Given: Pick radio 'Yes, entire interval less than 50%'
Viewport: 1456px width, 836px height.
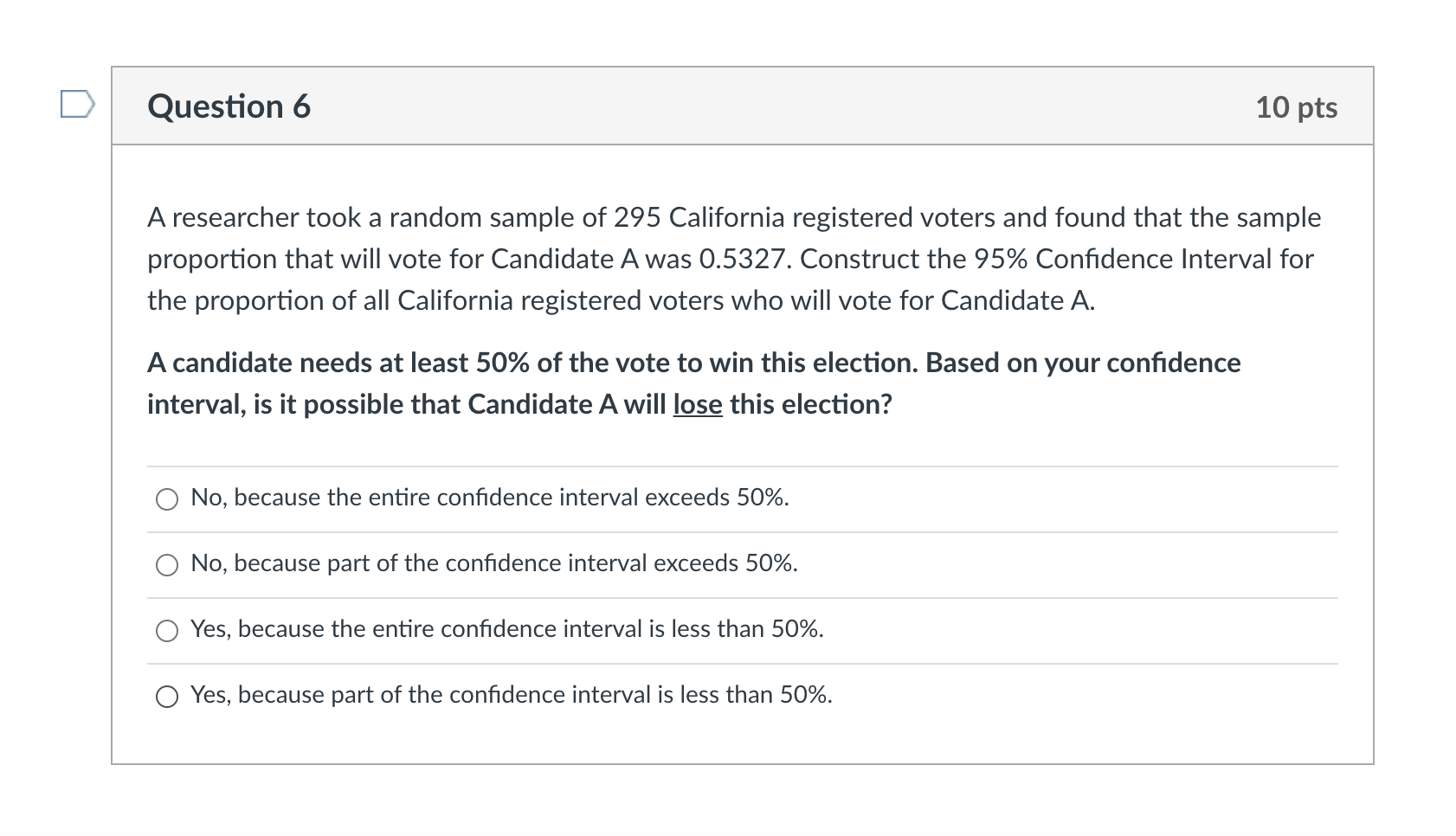Looking at the screenshot, I should coord(167,631).
